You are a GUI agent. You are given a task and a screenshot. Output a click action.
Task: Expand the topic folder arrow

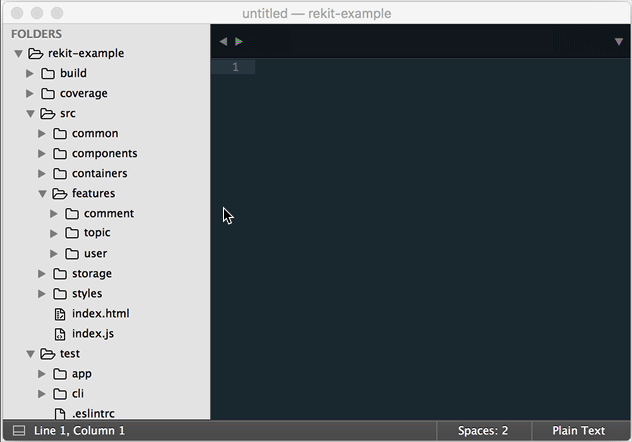coord(54,234)
